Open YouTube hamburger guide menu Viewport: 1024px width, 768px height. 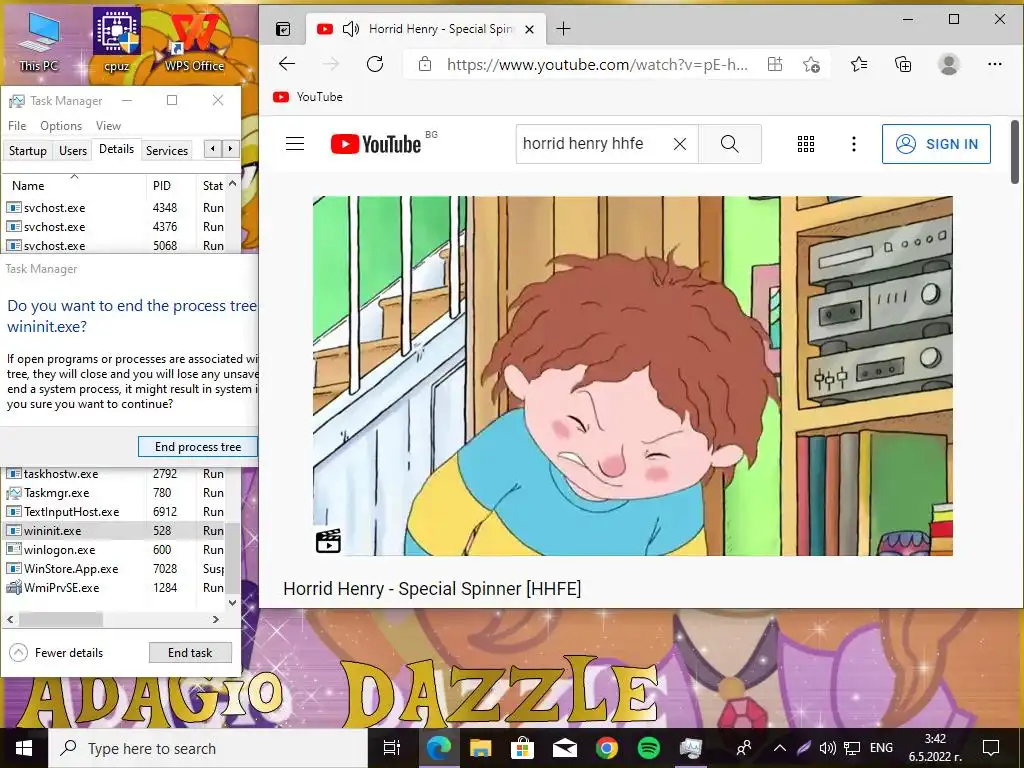pos(295,144)
